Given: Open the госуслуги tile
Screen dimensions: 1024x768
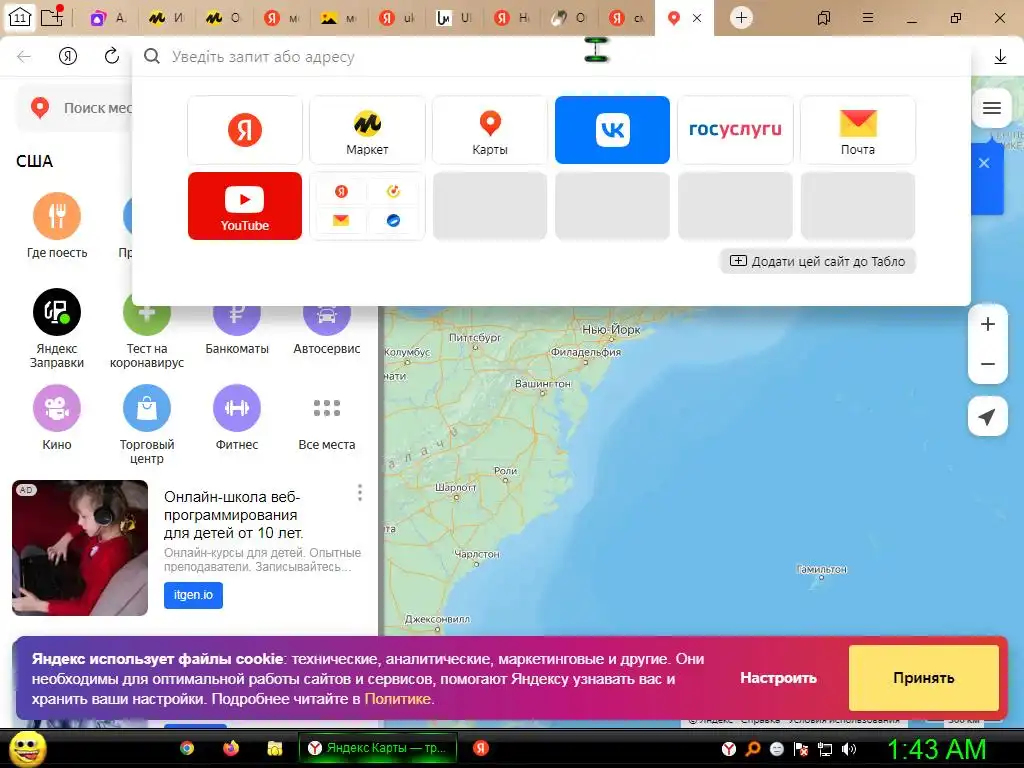Looking at the screenshot, I should [735, 130].
